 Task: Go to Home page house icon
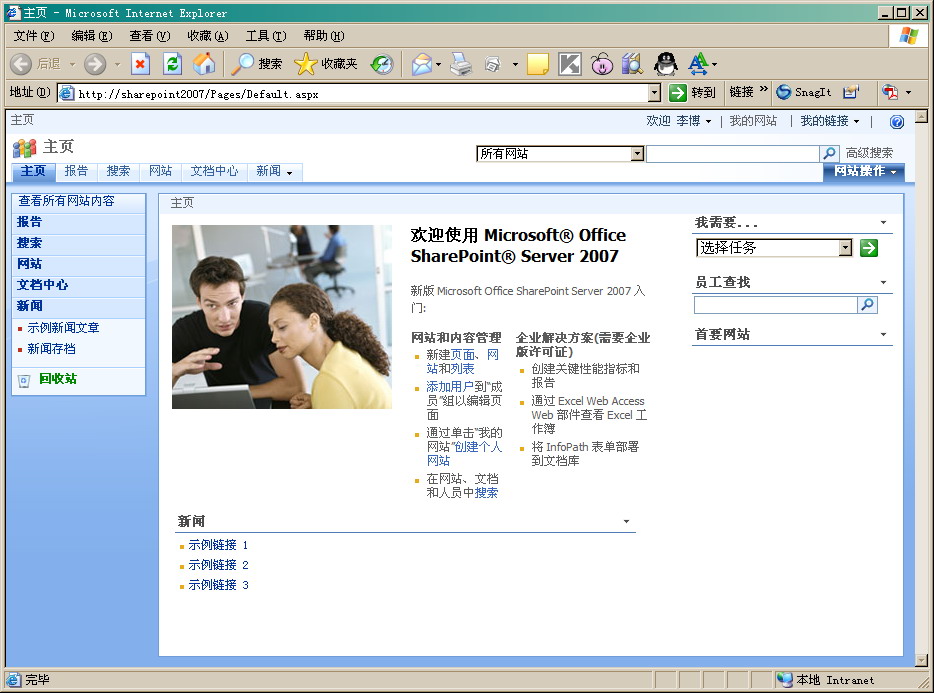point(204,64)
